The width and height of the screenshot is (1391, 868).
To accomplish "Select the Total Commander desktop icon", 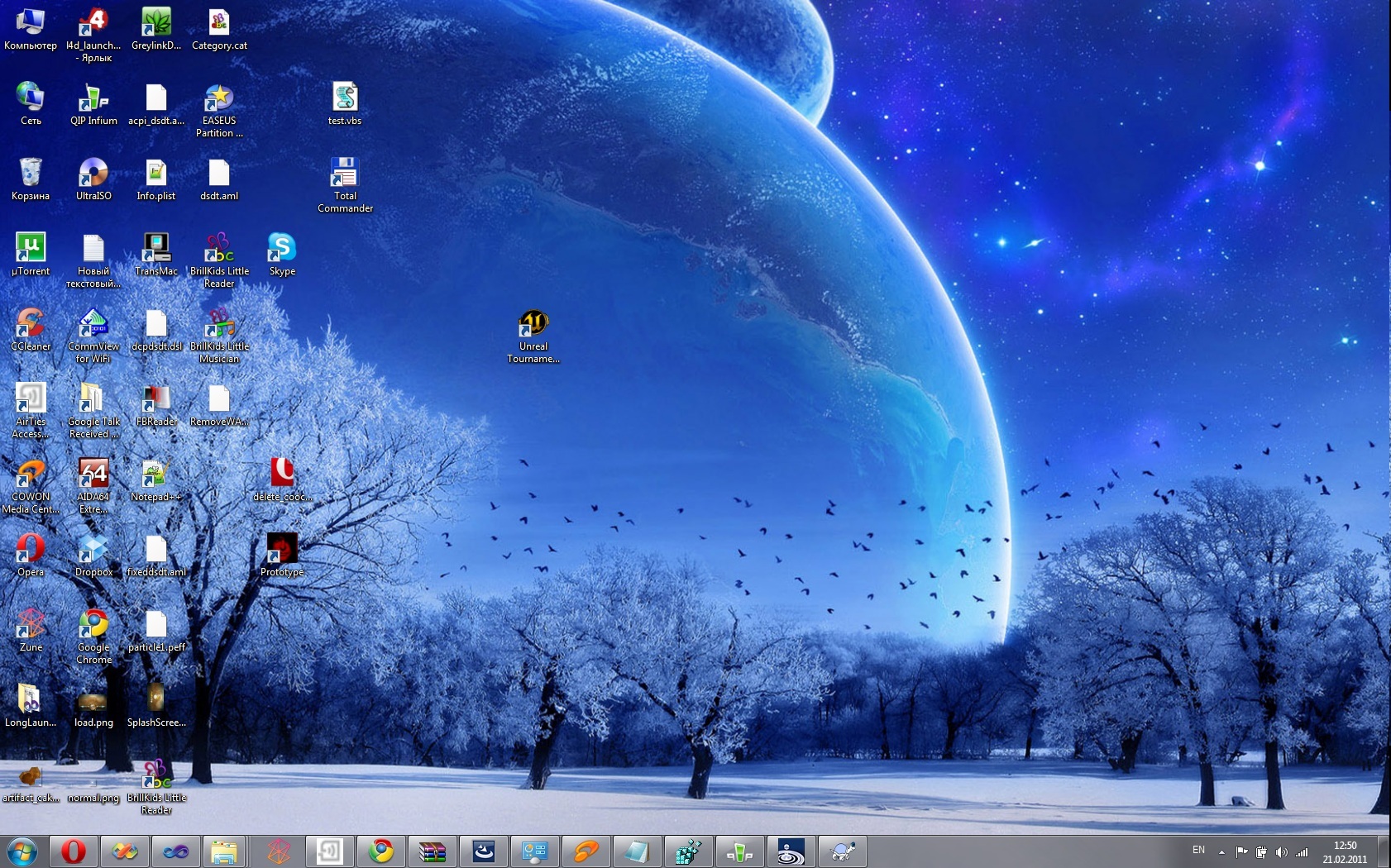I will 345,174.
